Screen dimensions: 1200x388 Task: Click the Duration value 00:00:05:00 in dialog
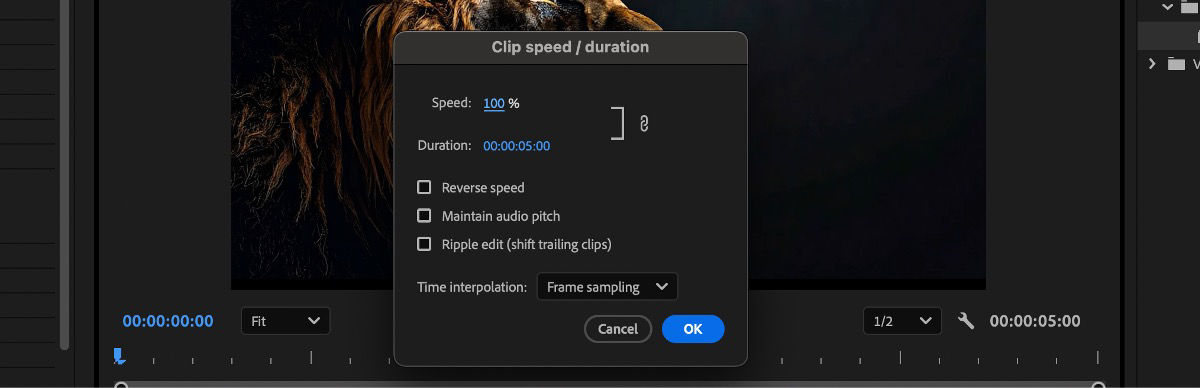pos(516,146)
